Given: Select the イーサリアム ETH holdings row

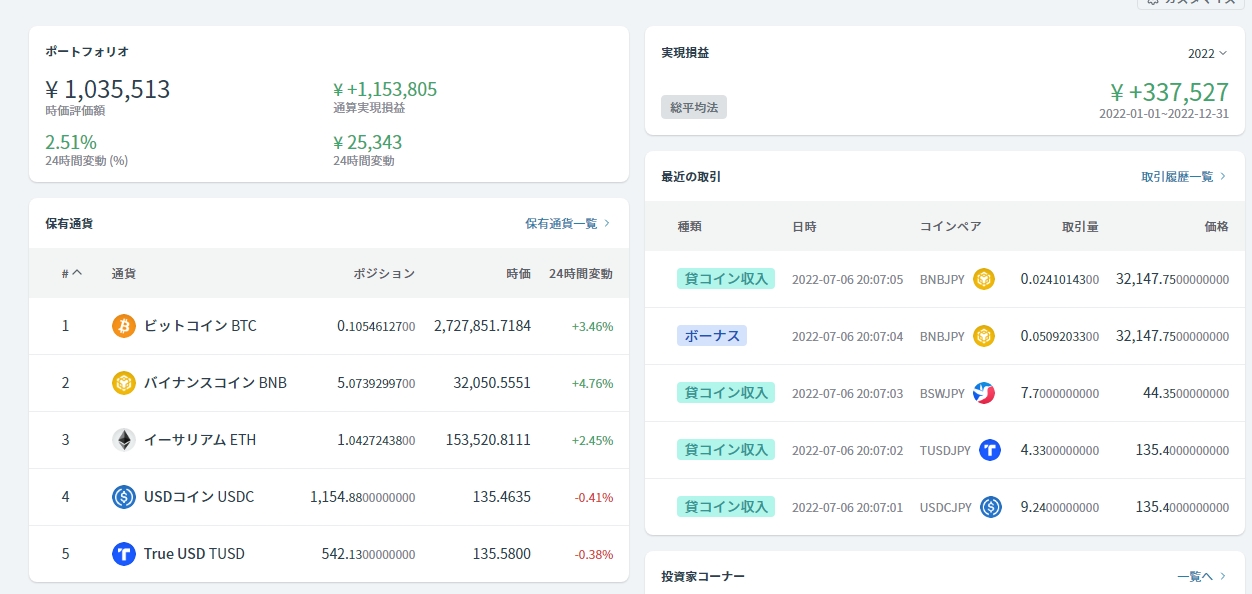Looking at the screenshot, I should click(x=328, y=440).
